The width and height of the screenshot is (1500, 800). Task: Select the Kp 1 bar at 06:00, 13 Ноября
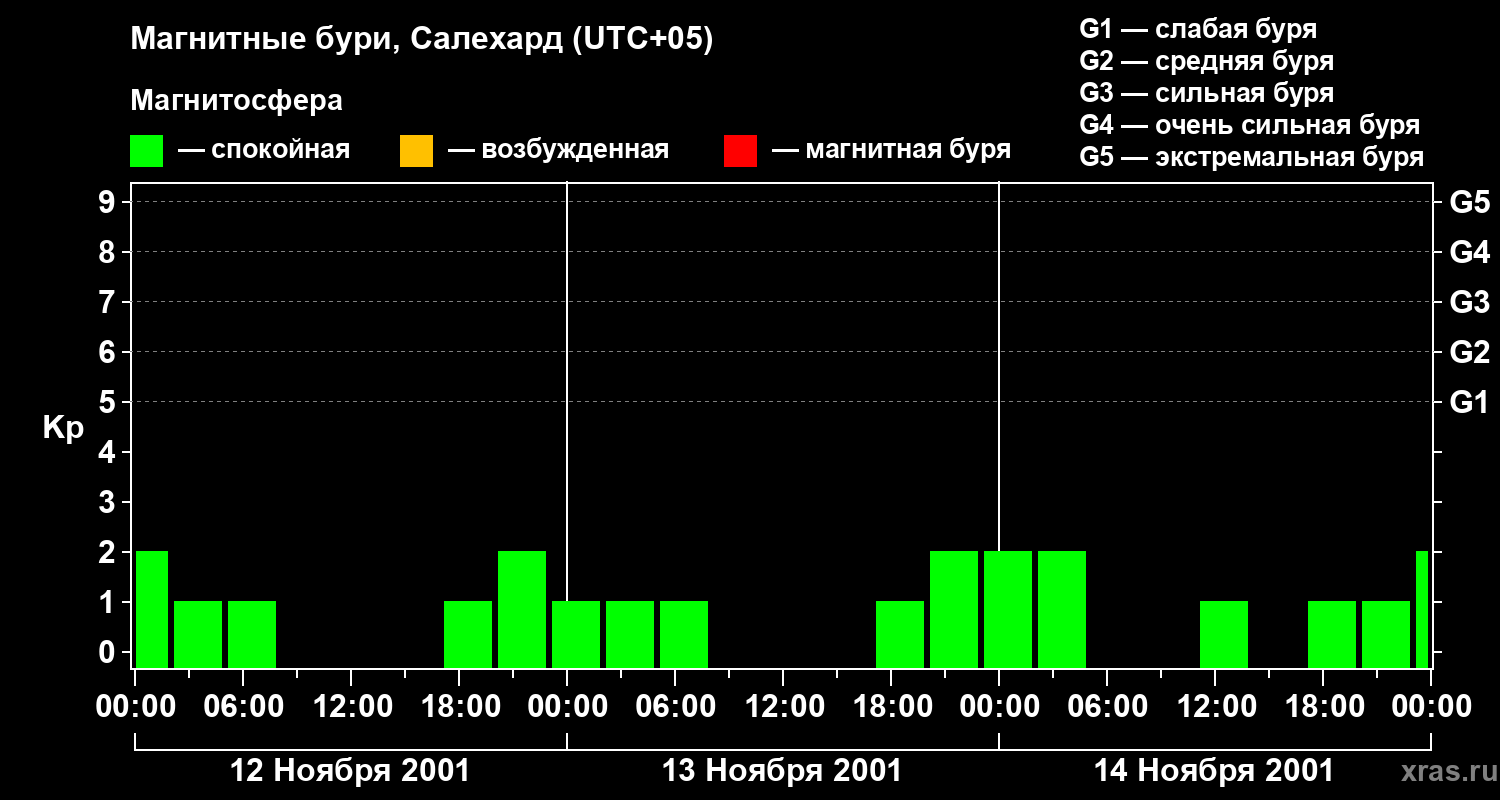684,634
